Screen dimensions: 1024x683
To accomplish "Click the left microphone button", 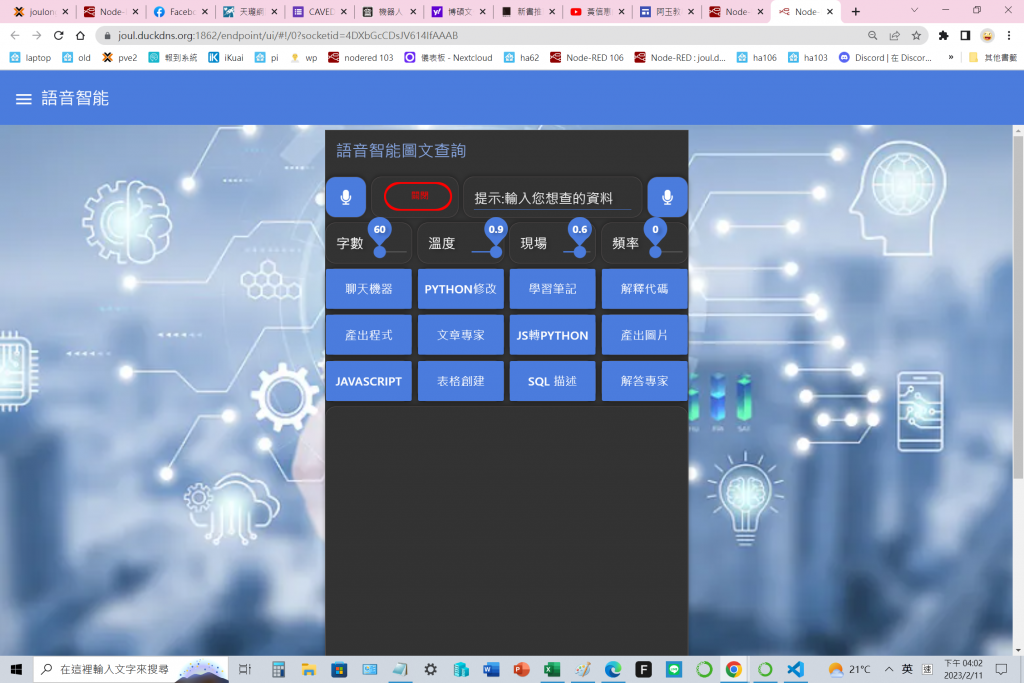I will click(x=345, y=197).
